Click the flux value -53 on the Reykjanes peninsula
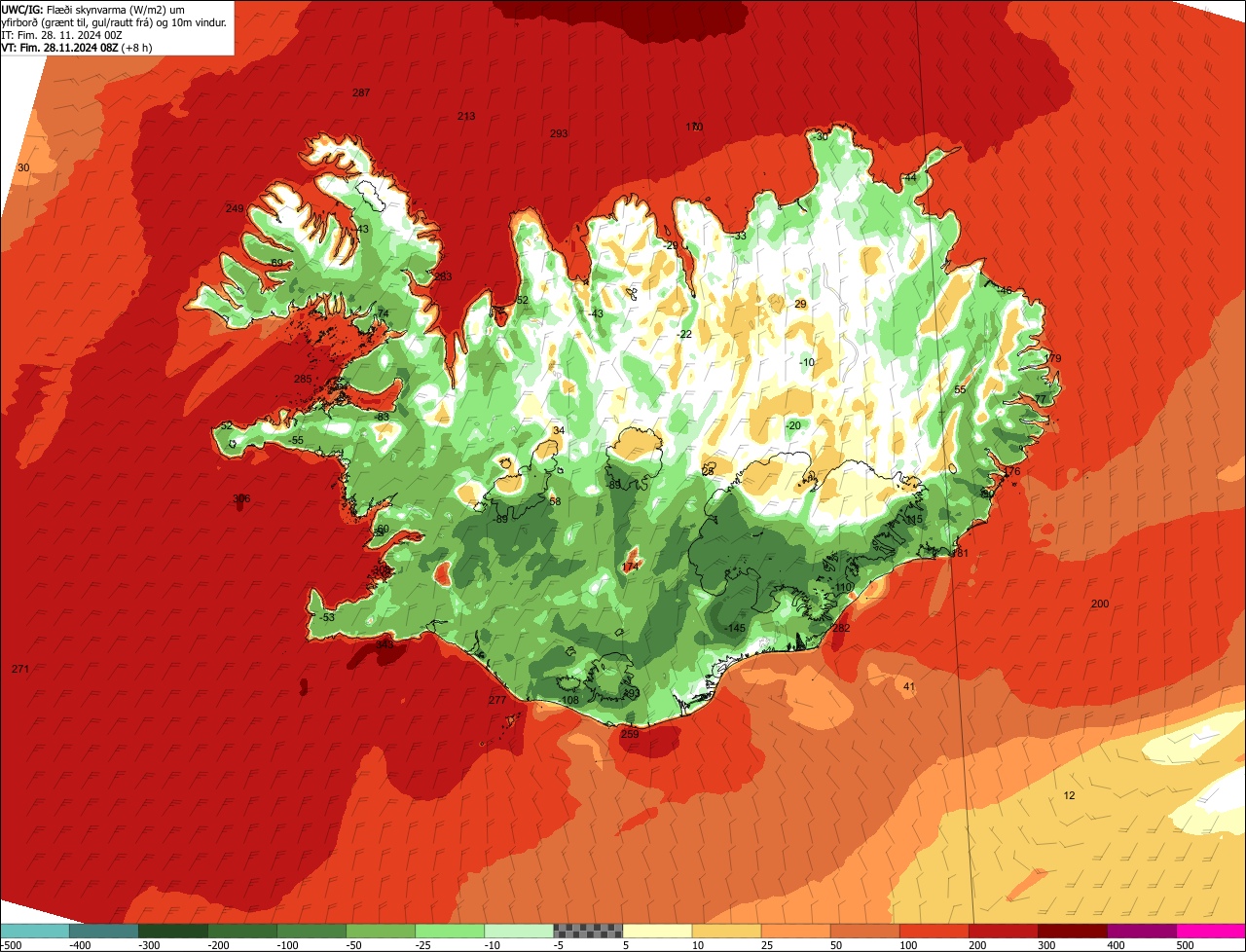 click(x=326, y=617)
